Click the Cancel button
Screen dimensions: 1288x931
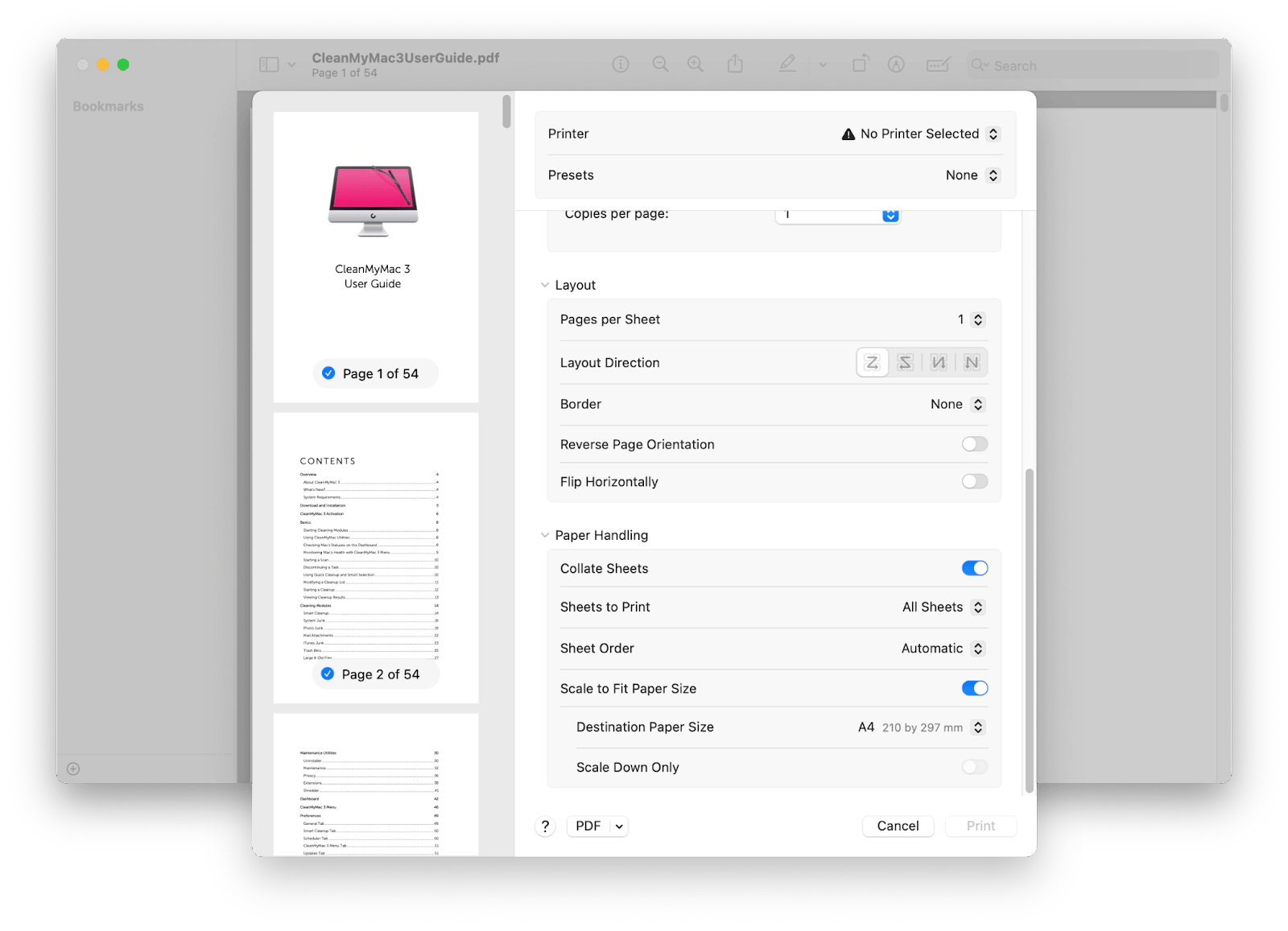tap(898, 826)
